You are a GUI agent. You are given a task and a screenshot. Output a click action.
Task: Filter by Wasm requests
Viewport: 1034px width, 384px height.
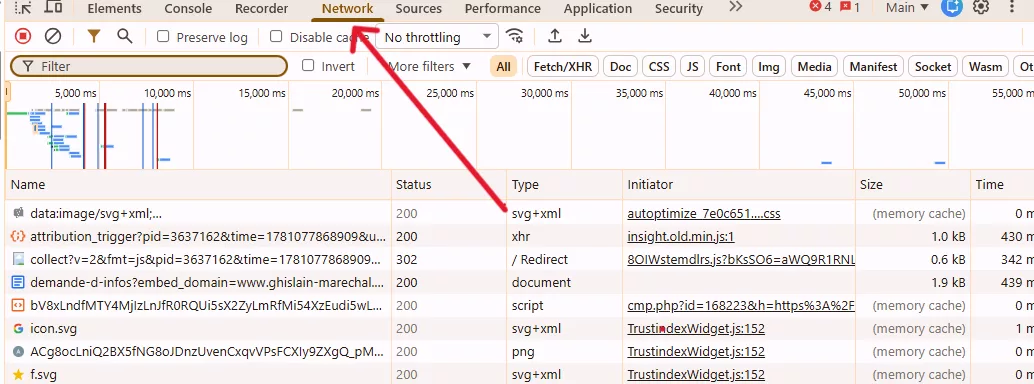point(985,66)
